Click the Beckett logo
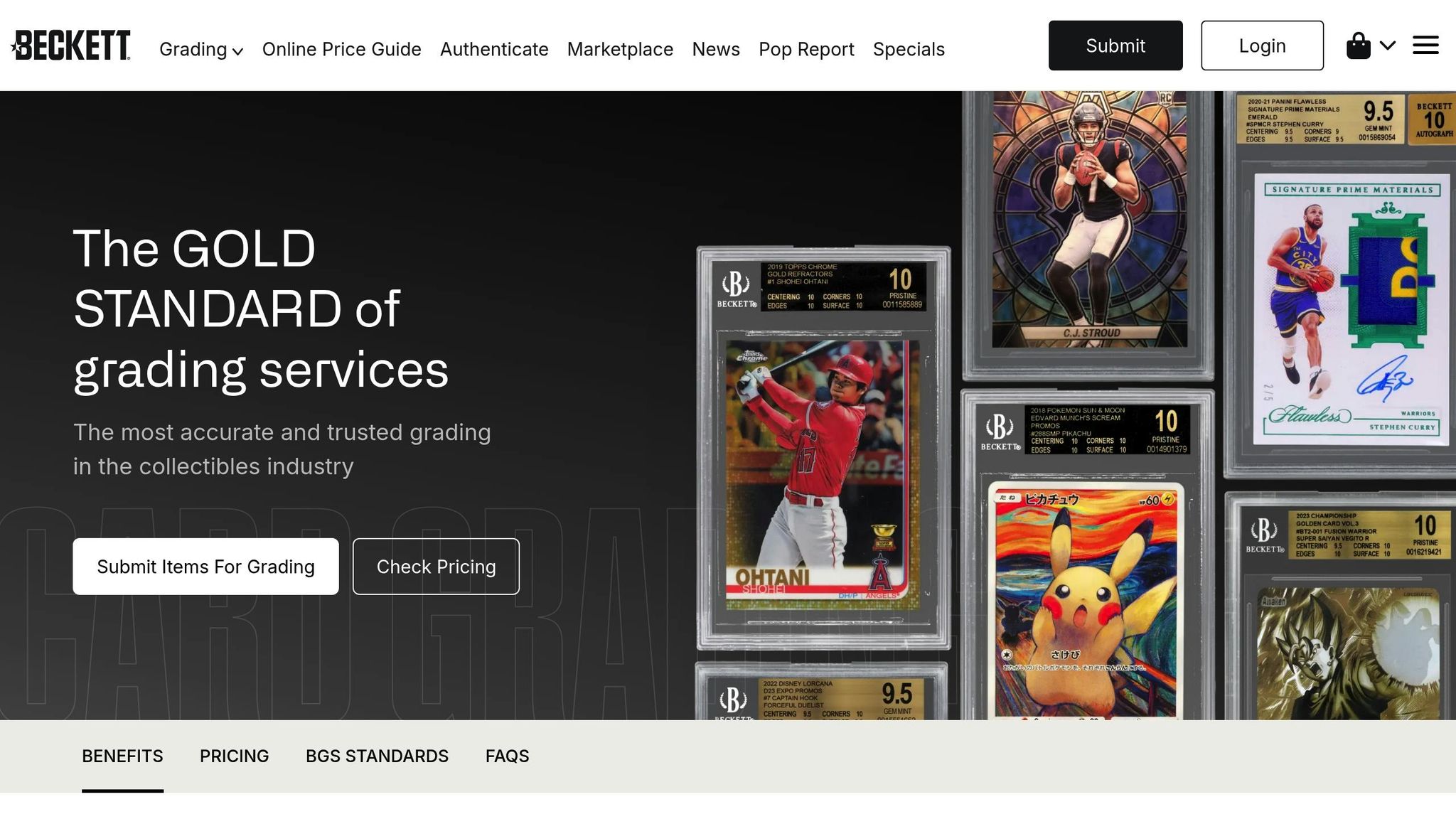 point(70,45)
